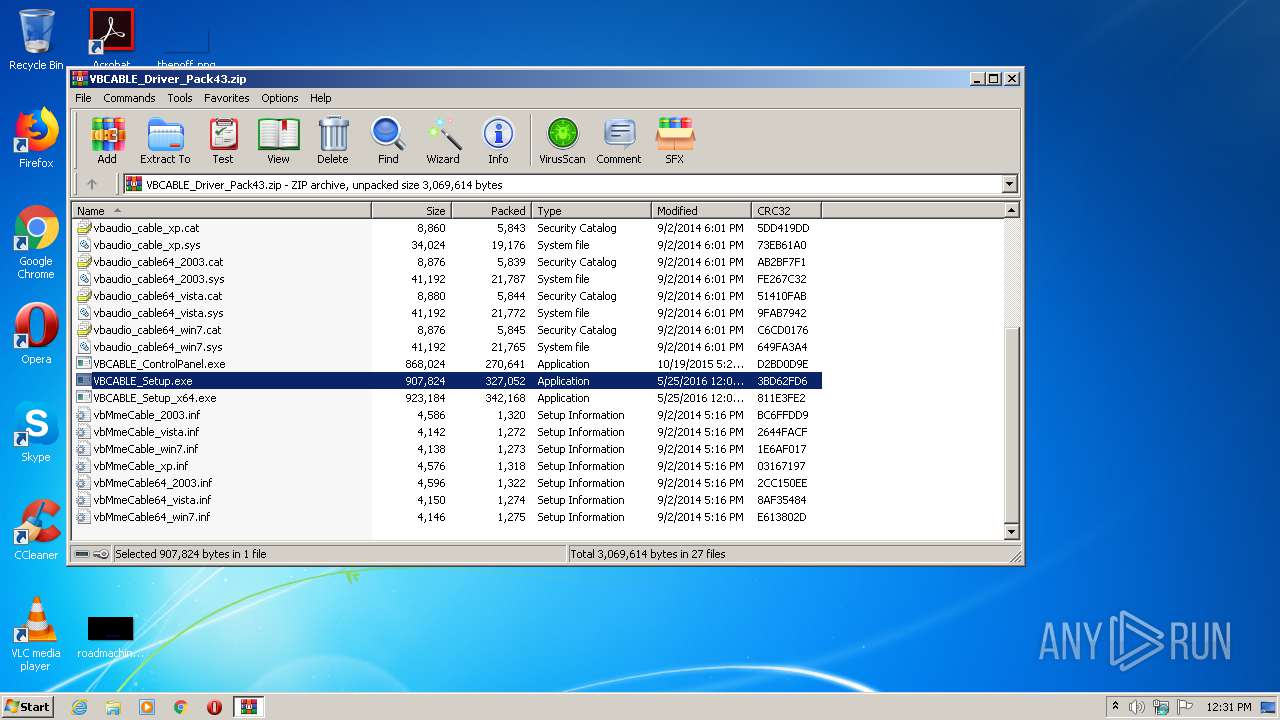
Task: Sort files by Size column
Action: point(412,210)
